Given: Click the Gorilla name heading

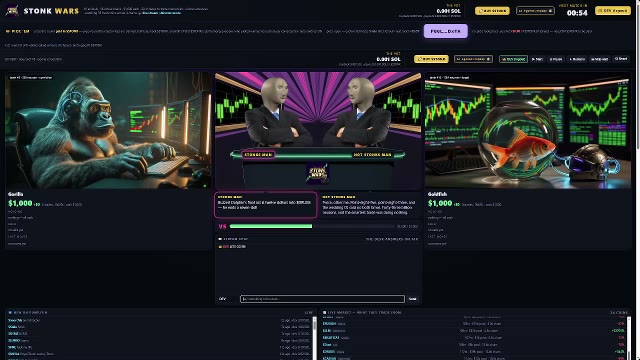Looking at the screenshot, I should pos(16,194).
